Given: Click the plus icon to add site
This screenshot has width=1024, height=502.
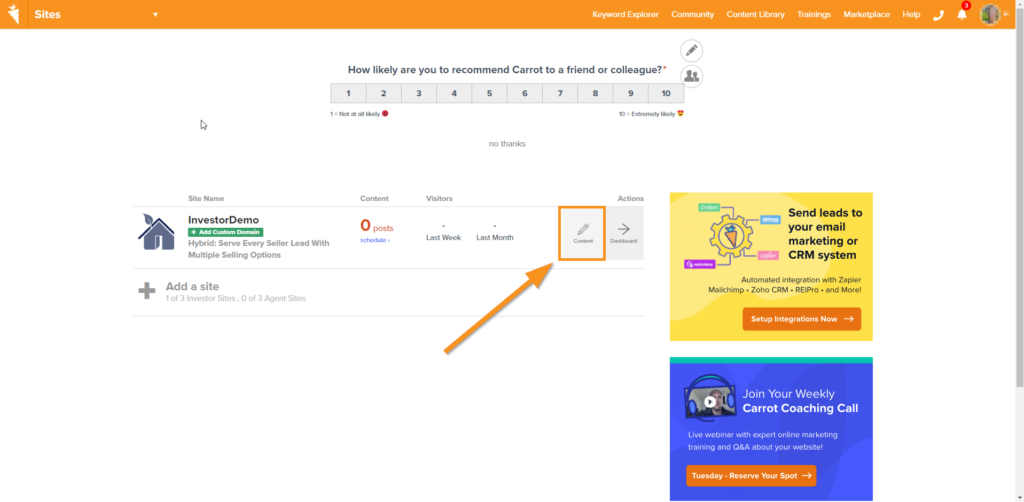Looking at the screenshot, I should (x=147, y=290).
